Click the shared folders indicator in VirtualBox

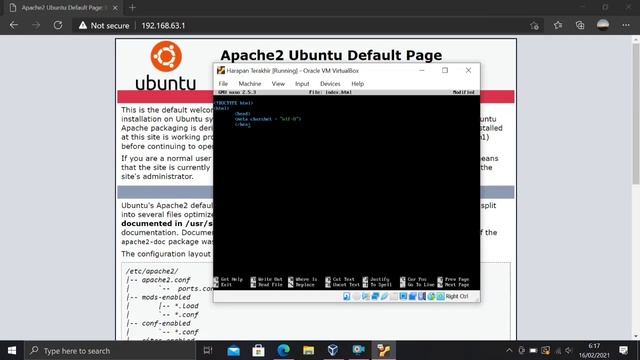coord(393,296)
